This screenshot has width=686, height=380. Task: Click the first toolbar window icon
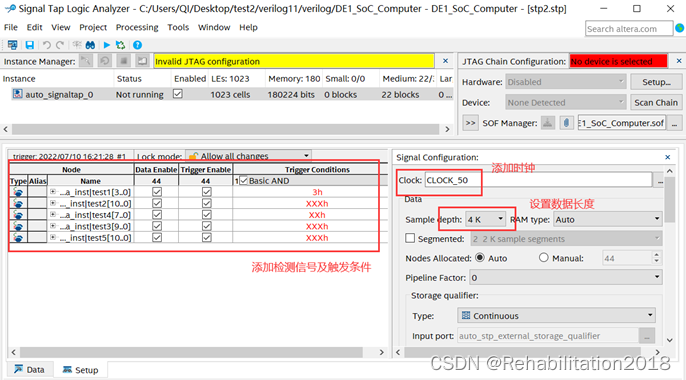[13, 45]
